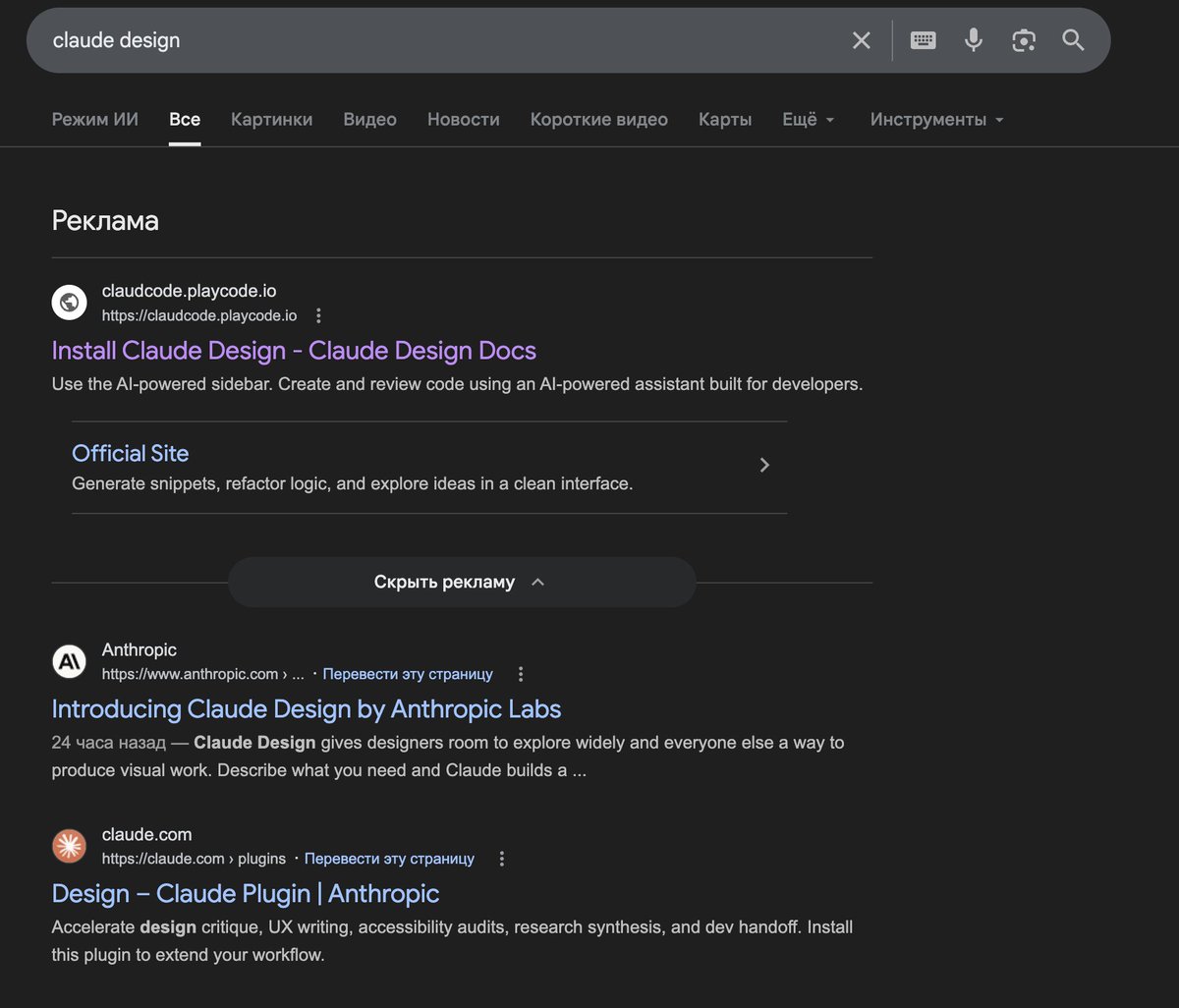
Task: Open options menu for claude.com result
Action: coord(502,859)
